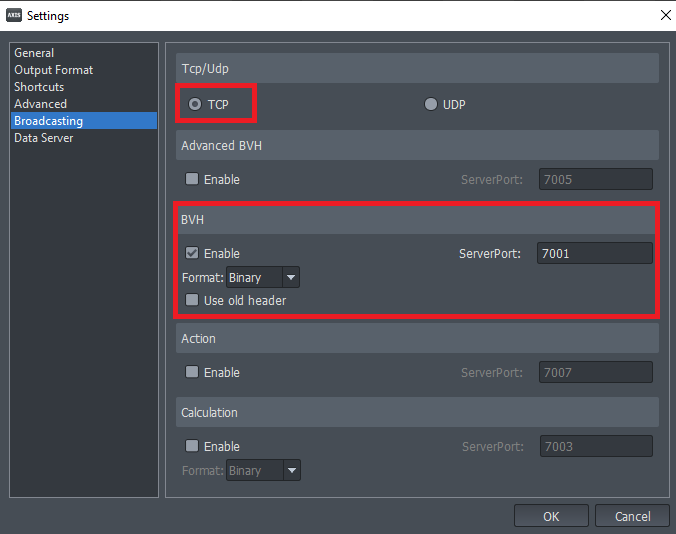Confirm settings with the OK button
The width and height of the screenshot is (676, 534).
[551, 516]
